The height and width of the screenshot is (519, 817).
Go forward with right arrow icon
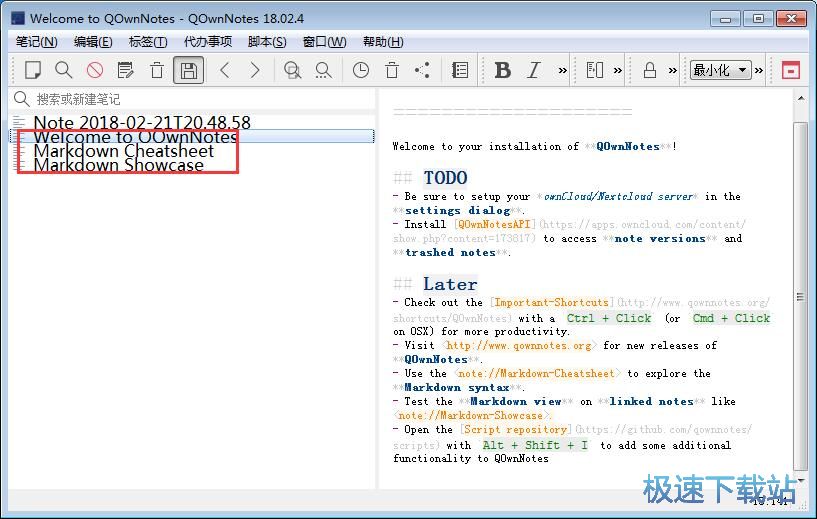pyautogui.click(x=255, y=70)
